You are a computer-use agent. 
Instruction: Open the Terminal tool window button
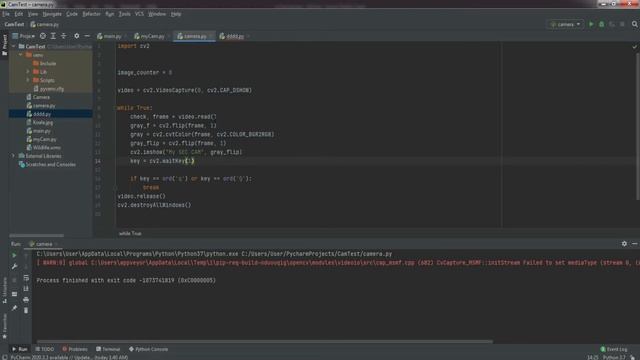click(108, 349)
